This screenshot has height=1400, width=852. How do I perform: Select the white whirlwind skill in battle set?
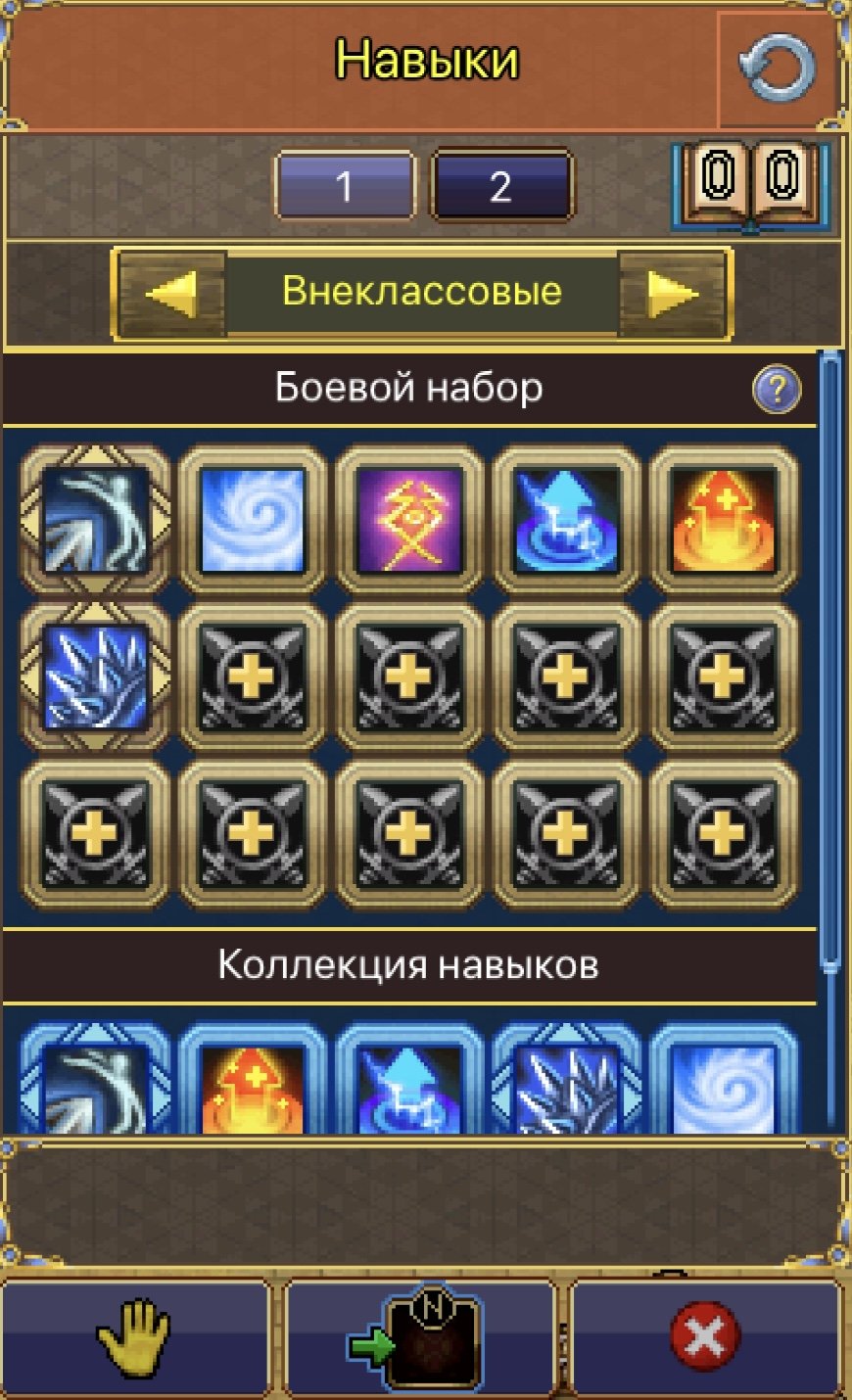(253, 520)
